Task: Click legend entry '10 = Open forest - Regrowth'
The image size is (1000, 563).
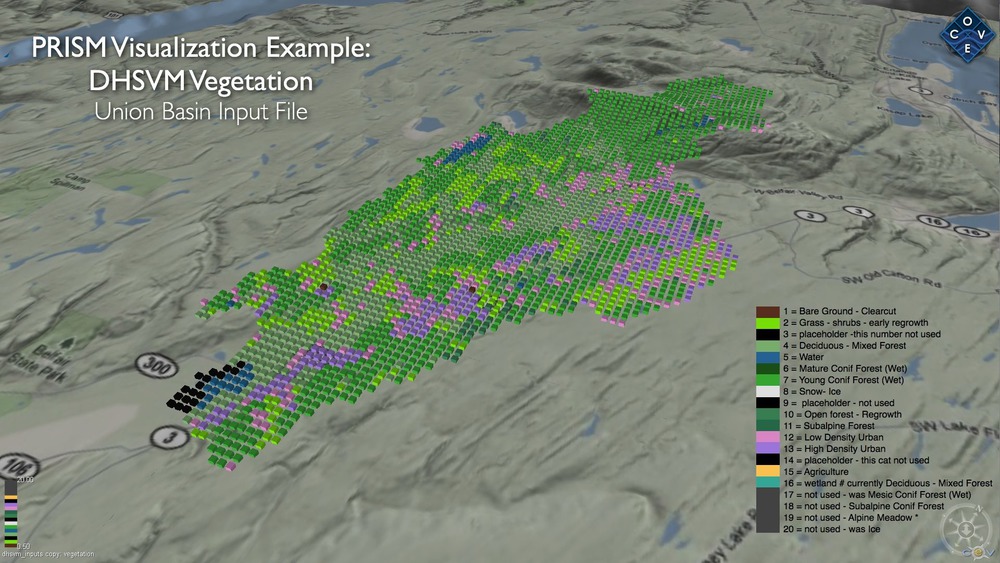Action: 842,414
